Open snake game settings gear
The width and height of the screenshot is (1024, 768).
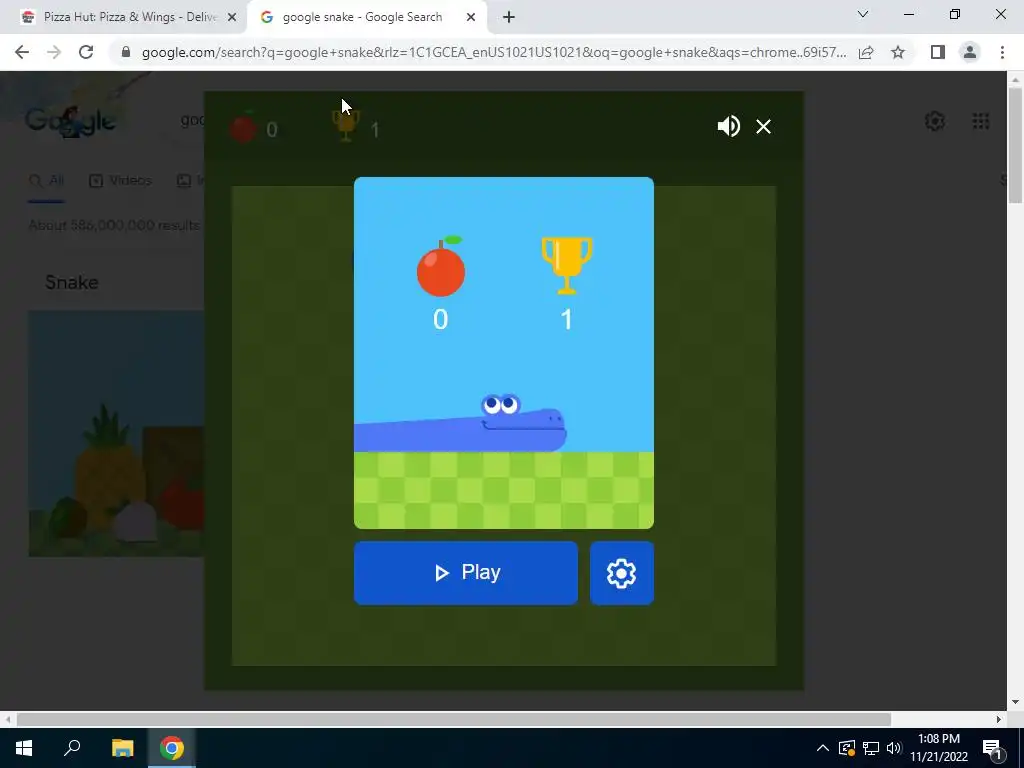click(622, 573)
